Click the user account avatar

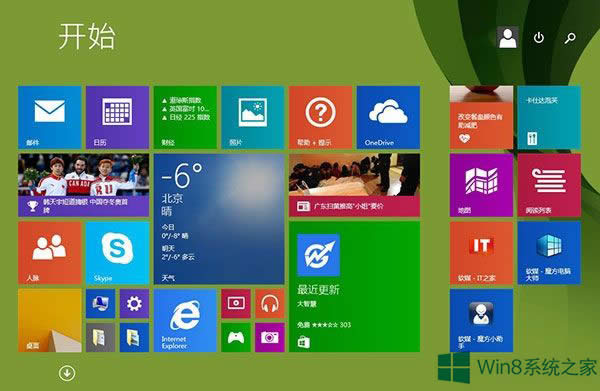(508, 37)
